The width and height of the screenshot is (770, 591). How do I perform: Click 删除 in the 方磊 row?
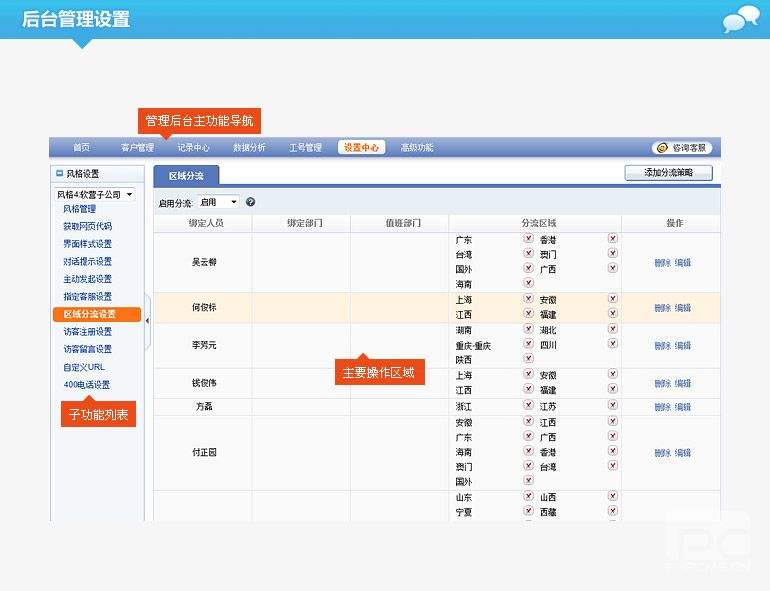tap(662, 407)
